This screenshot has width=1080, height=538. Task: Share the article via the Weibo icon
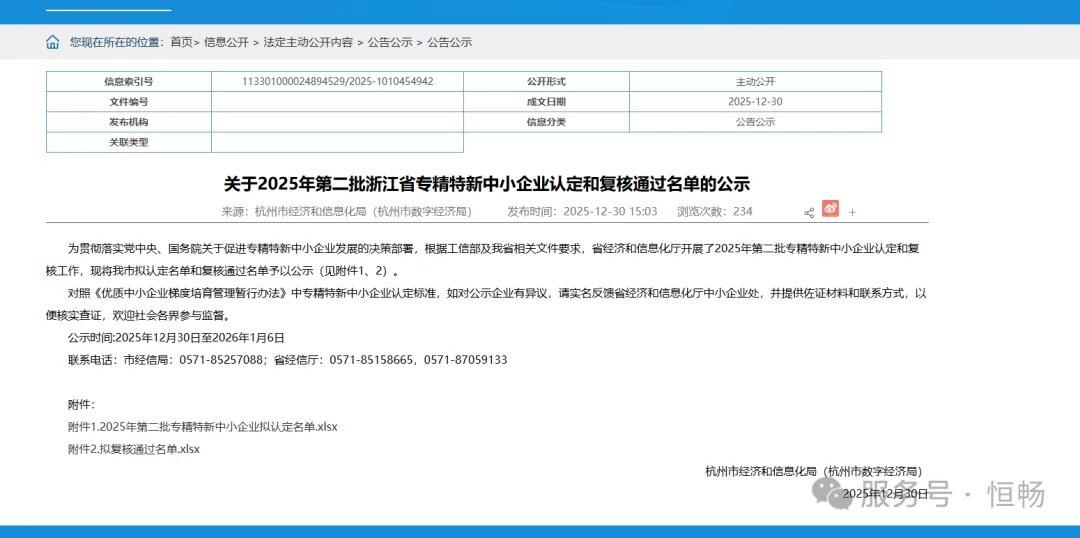click(x=830, y=209)
